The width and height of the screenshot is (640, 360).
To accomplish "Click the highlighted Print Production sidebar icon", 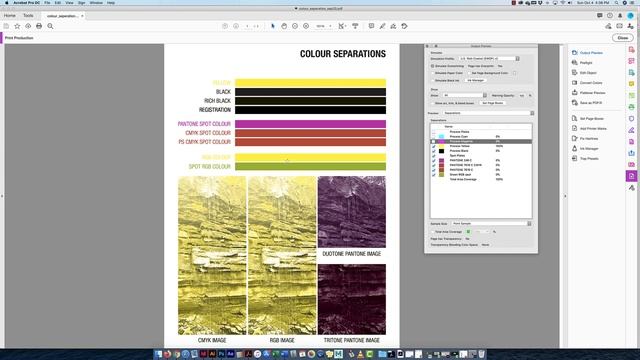I will (x=631, y=176).
